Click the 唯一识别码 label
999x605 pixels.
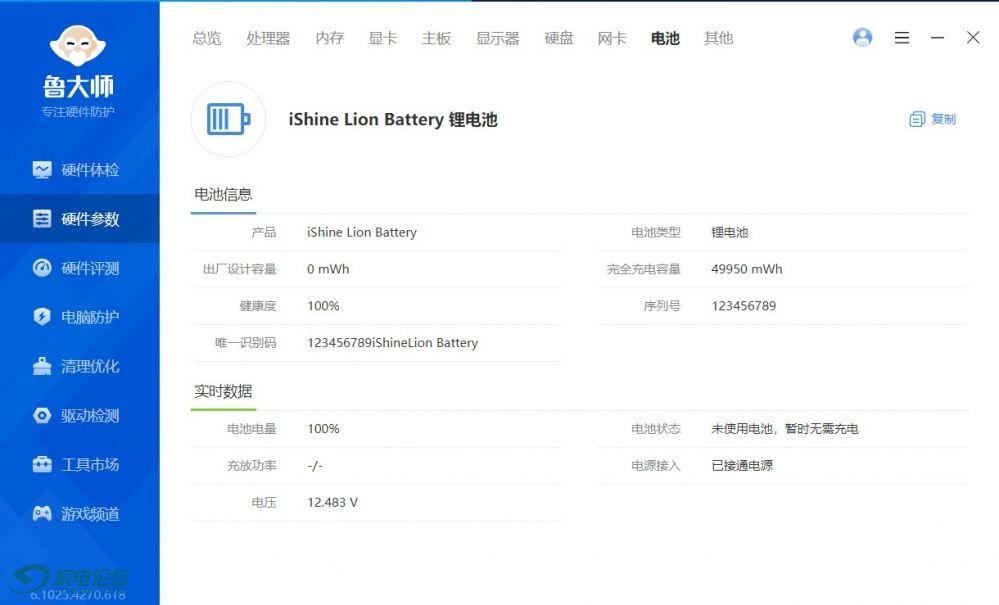coord(245,343)
